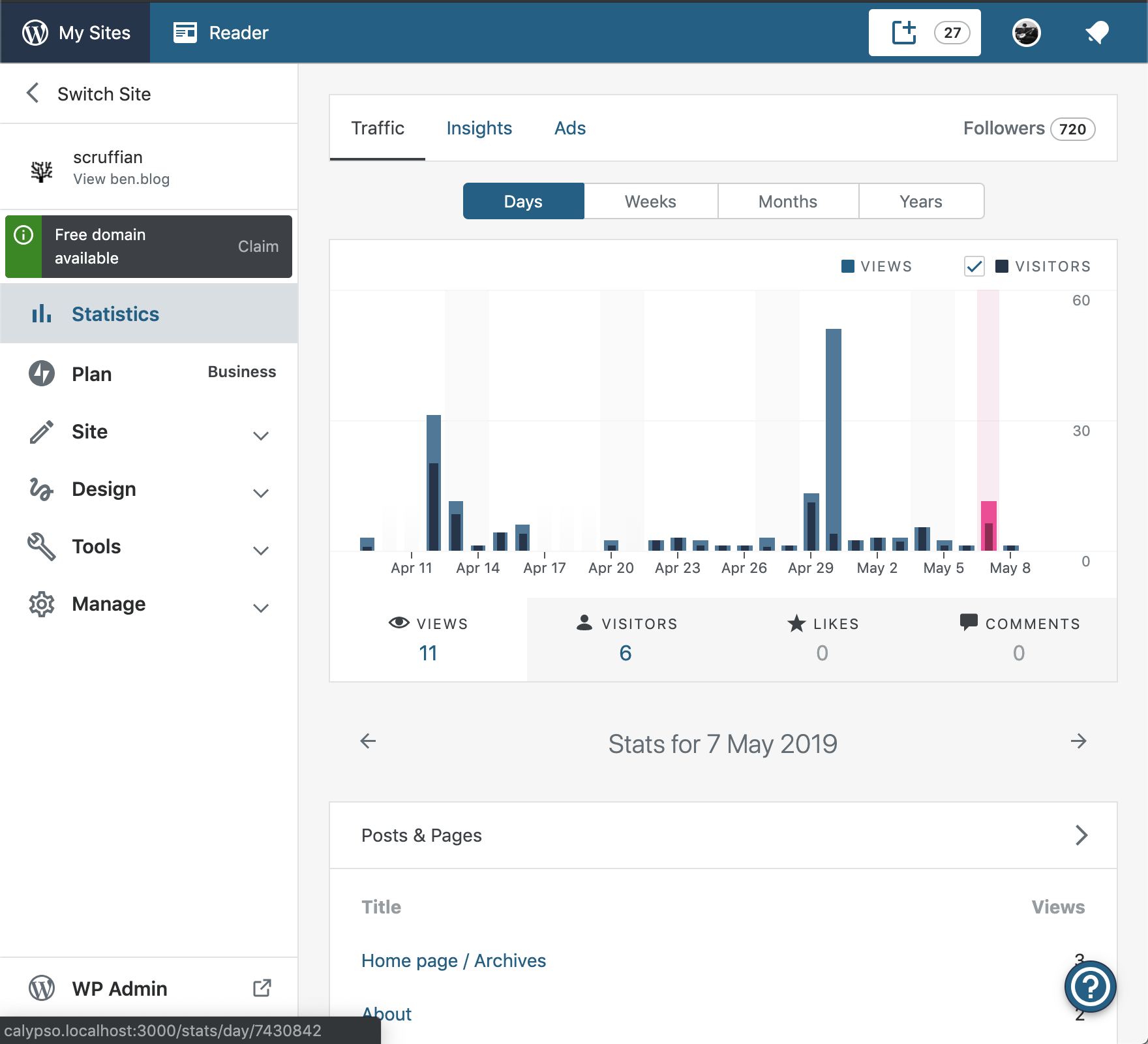Image resolution: width=1148 pixels, height=1044 pixels.
Task: Expand the Tools menu chevron
Action: pyautogui.click(x=261, y=551)
